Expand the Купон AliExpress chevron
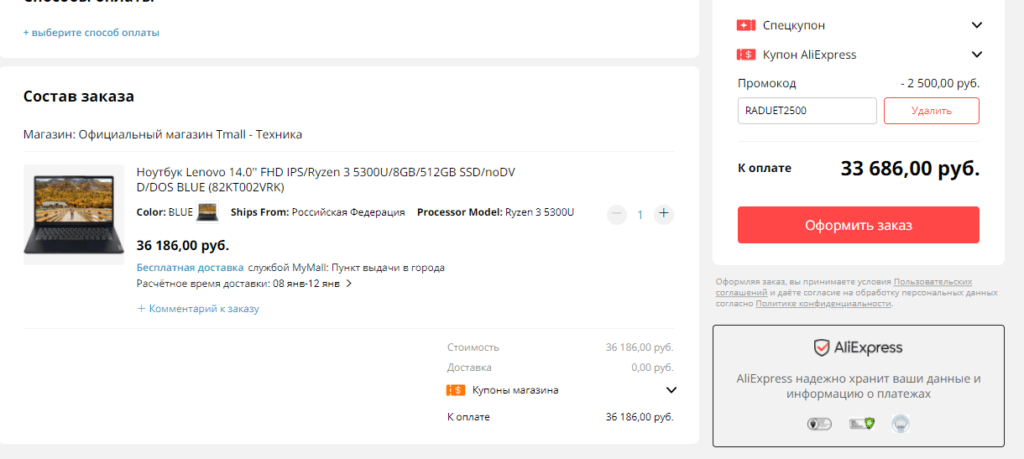The height and width of the screenshot is (459, 1024). 977,55
